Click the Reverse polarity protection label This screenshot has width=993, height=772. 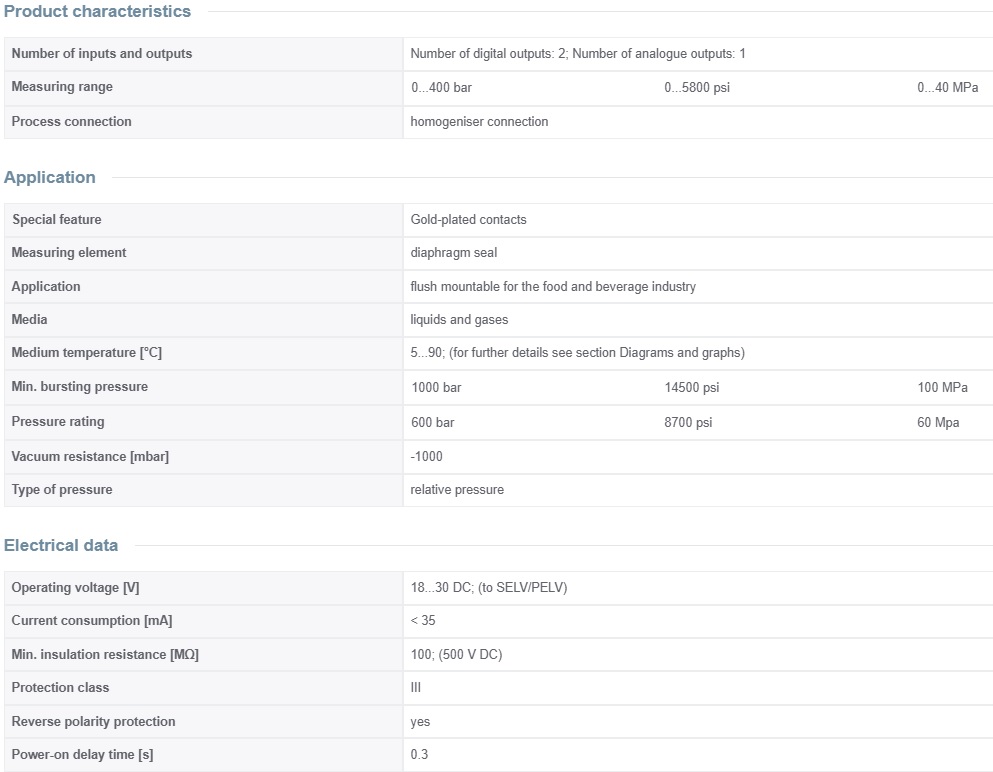click(93, 722)
